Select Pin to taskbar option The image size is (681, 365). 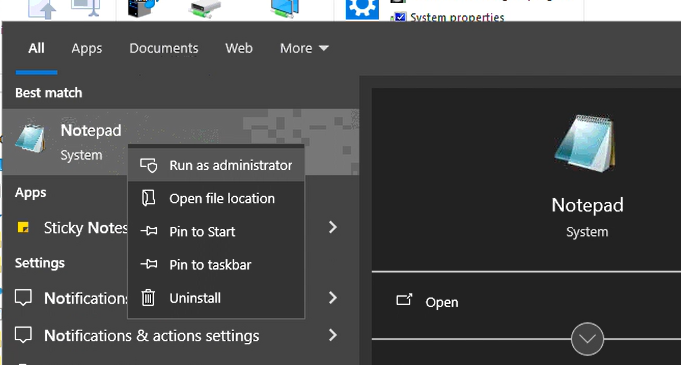tap(216, 265)
